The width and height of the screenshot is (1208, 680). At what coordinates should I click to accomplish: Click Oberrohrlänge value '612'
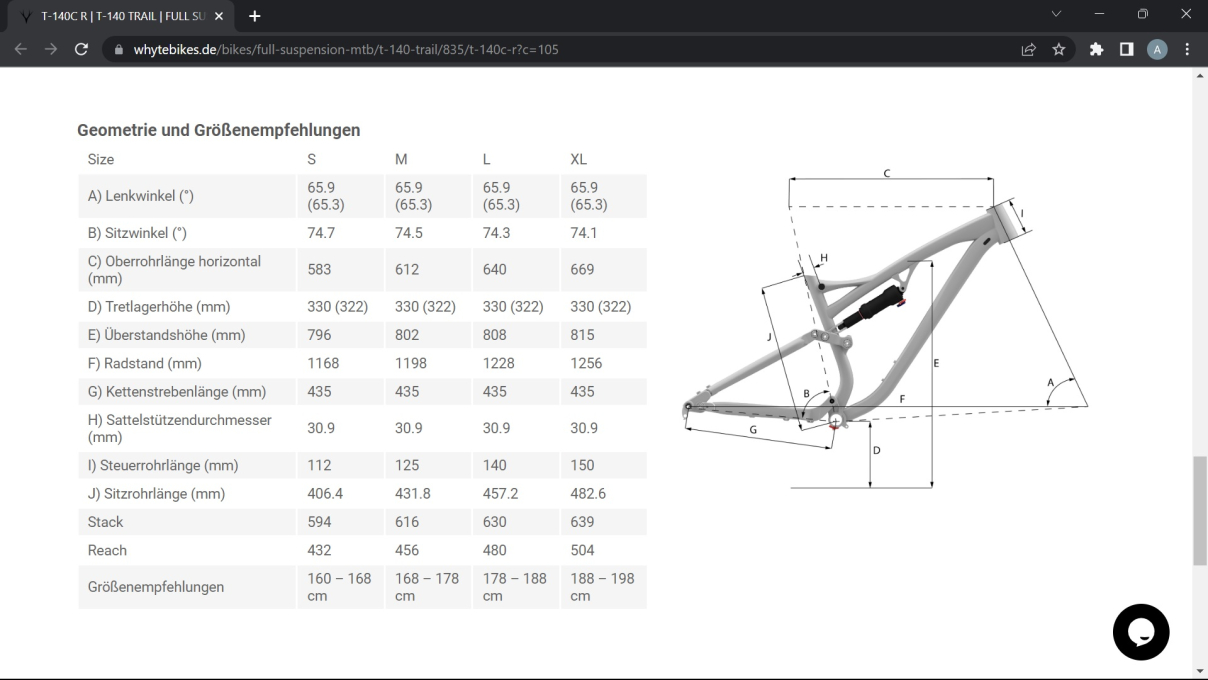coord(406,269)
